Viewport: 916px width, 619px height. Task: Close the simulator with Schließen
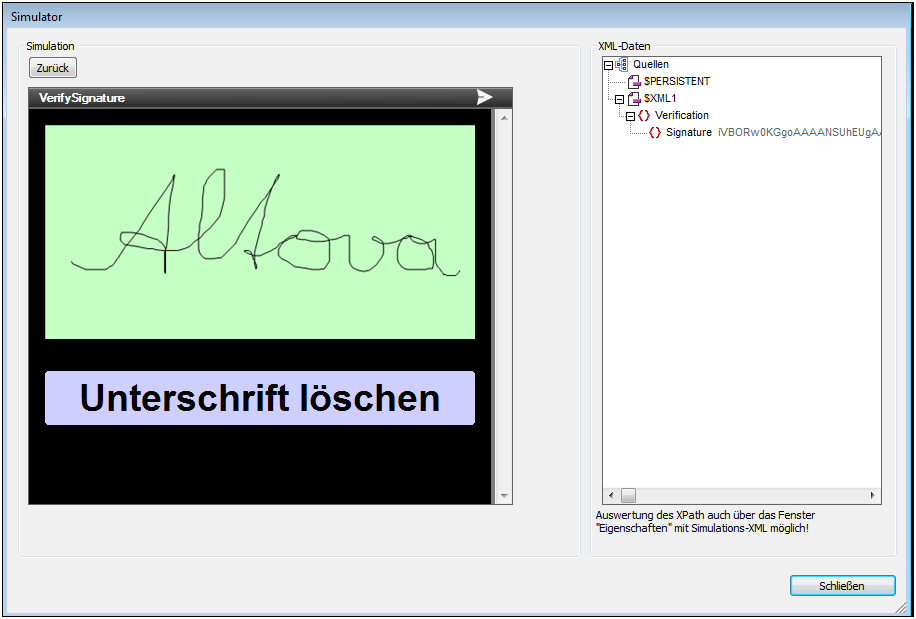(841, 586)
